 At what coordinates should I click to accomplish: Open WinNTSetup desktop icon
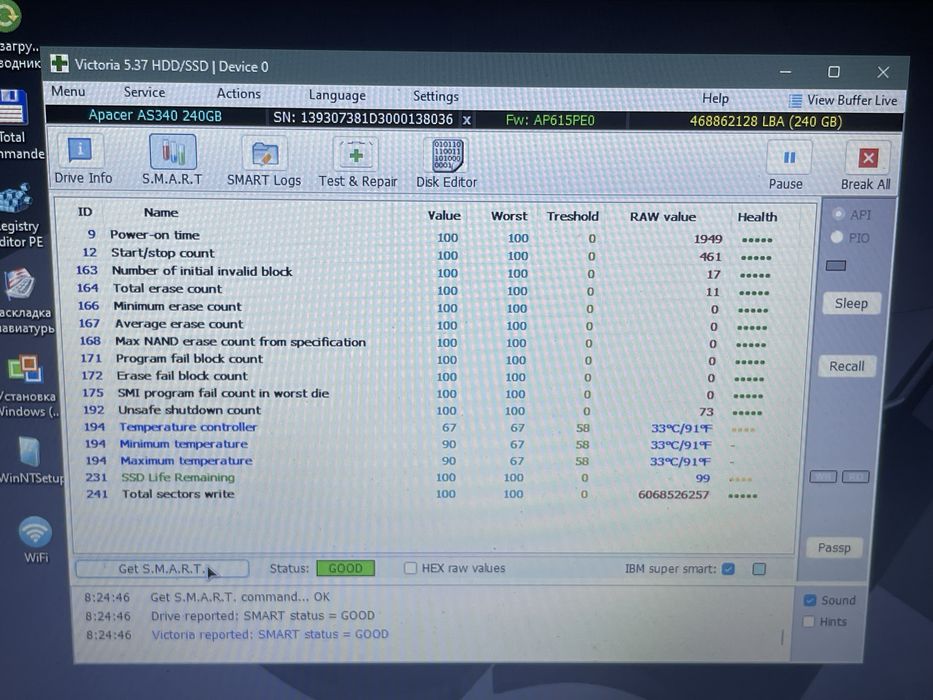point(30,460)
